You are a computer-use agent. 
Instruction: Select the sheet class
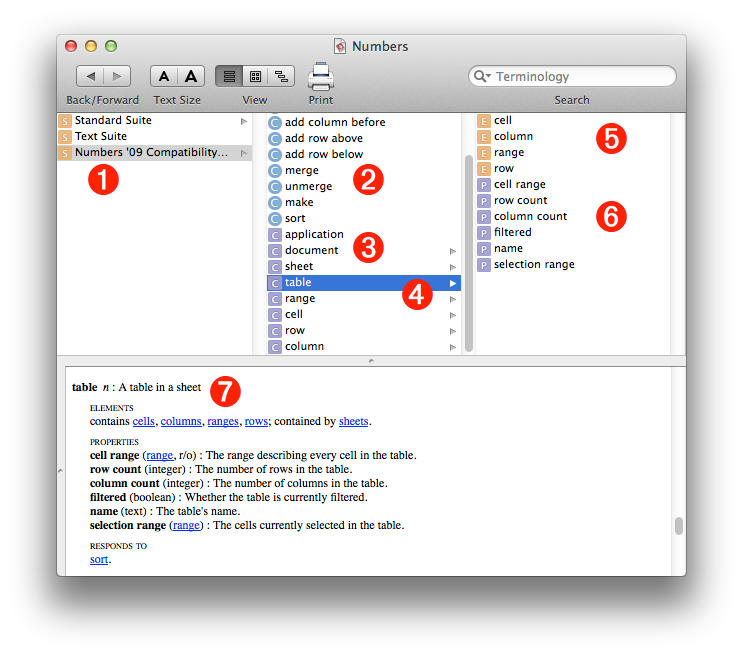click(x=363, y=267)
